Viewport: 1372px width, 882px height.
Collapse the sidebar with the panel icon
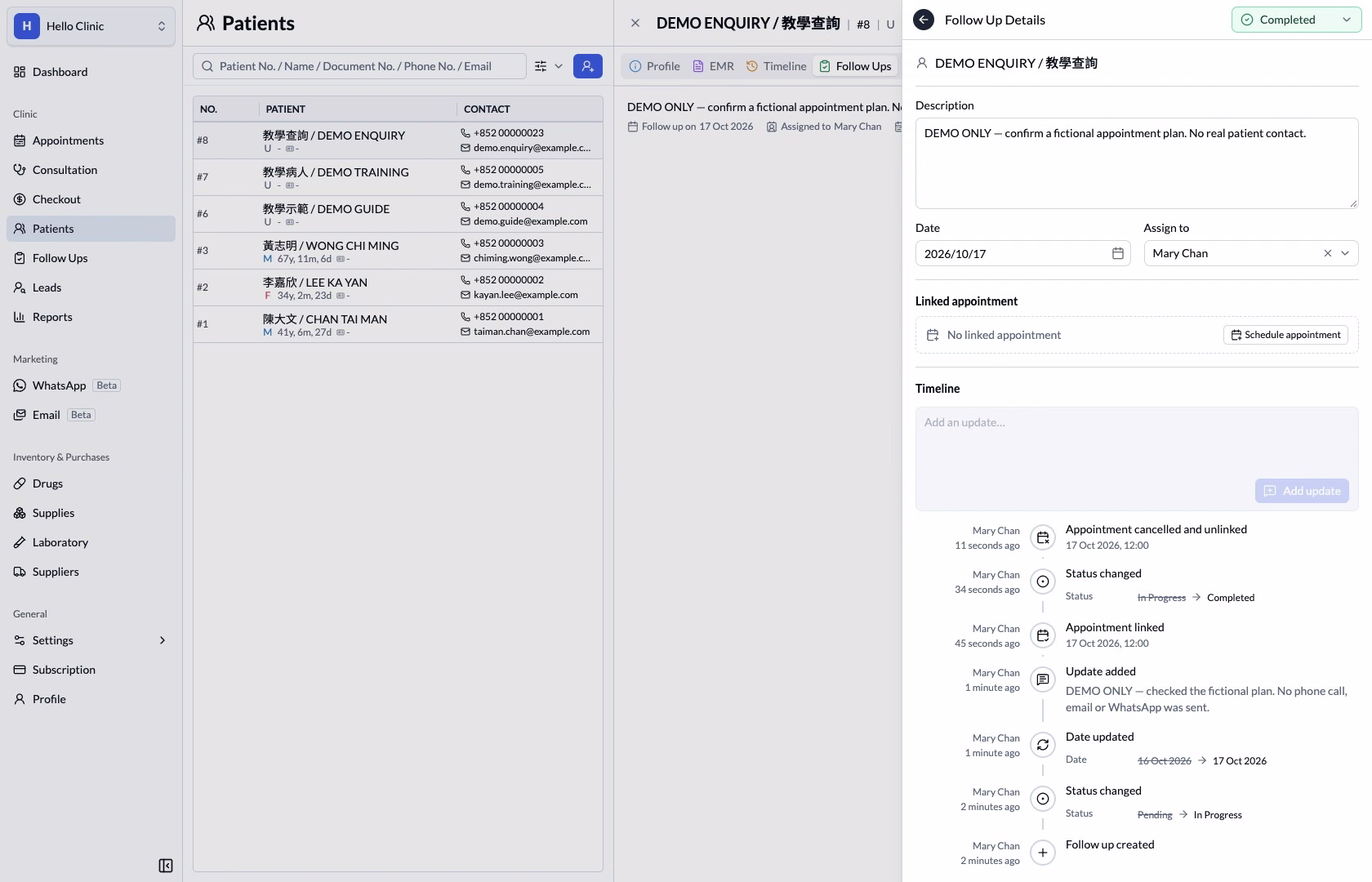(166, 866)
